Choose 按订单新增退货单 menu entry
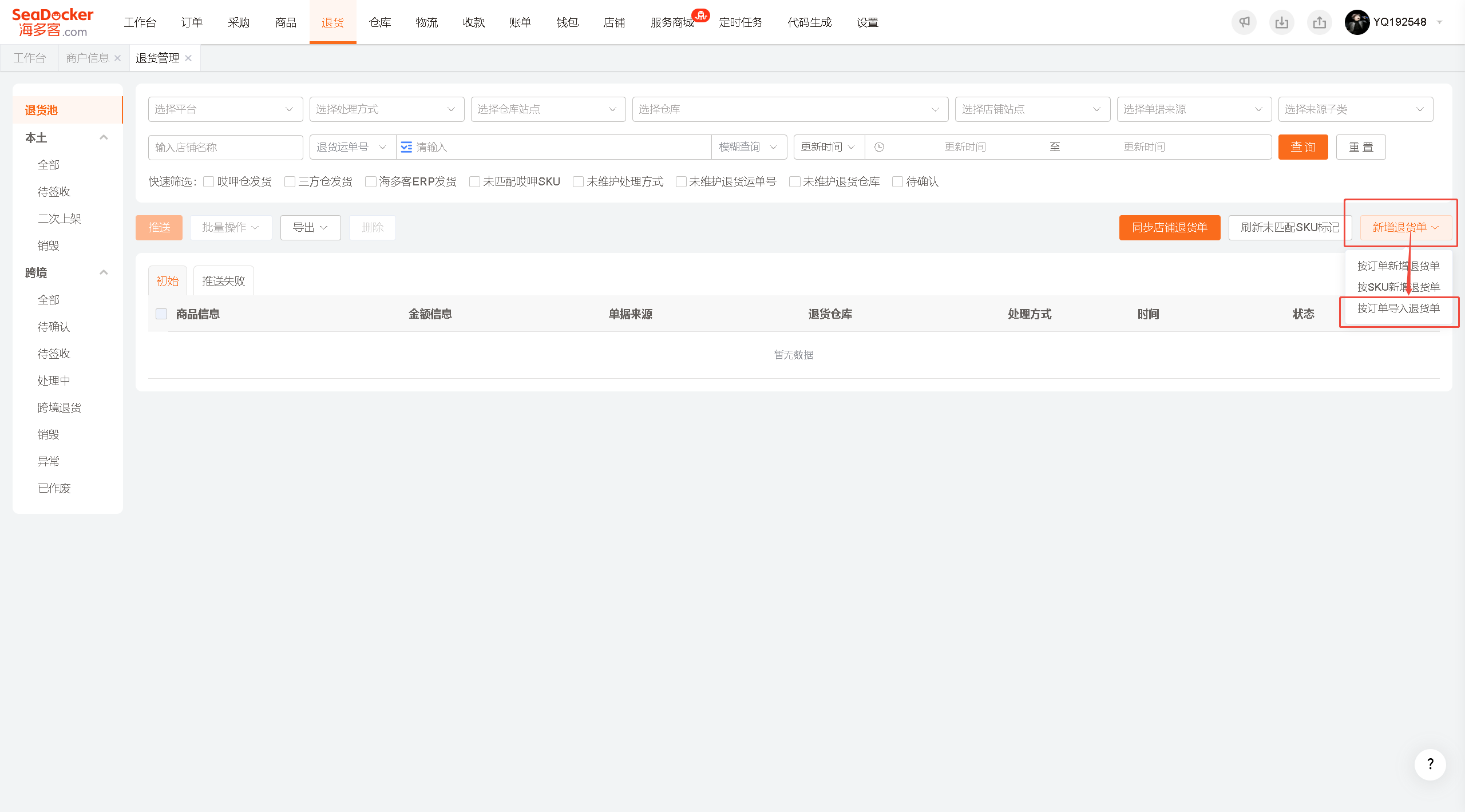The width and height of the screenshot is (1465, 812). click(x=1399, y=266)
